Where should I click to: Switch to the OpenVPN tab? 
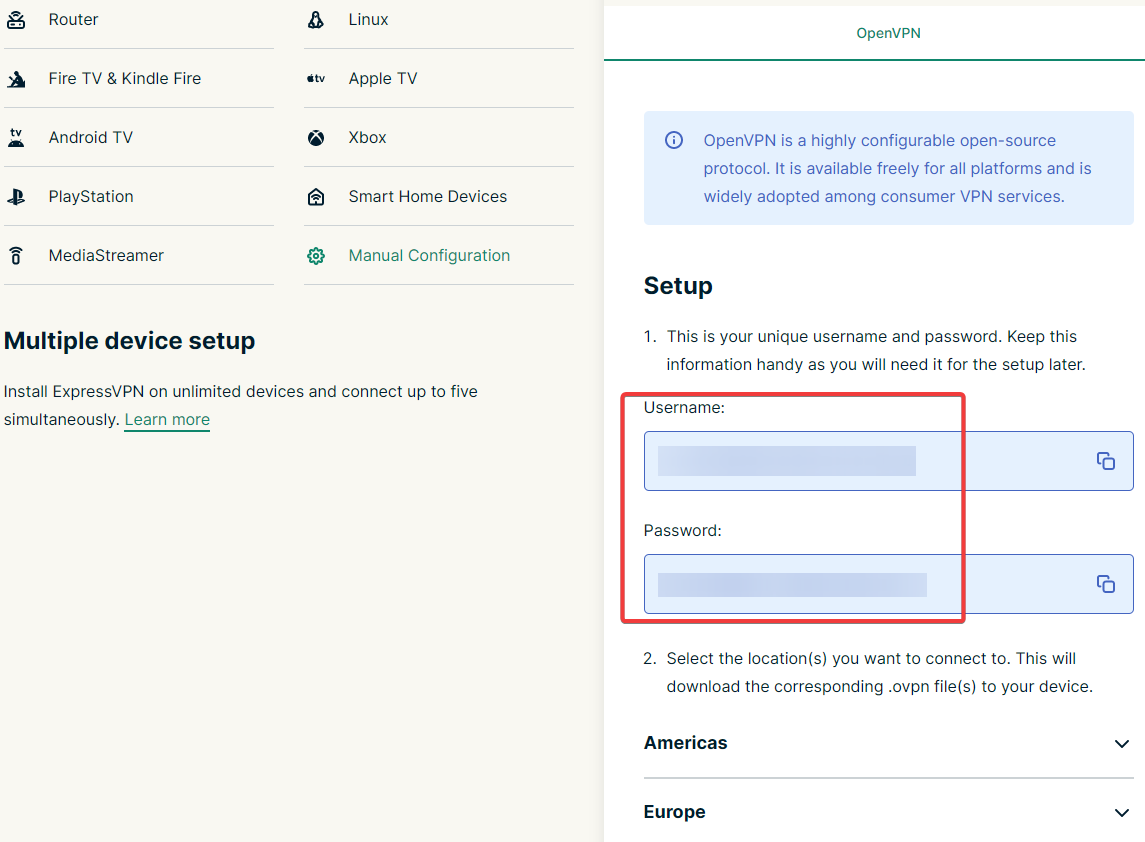click(888, 33)
